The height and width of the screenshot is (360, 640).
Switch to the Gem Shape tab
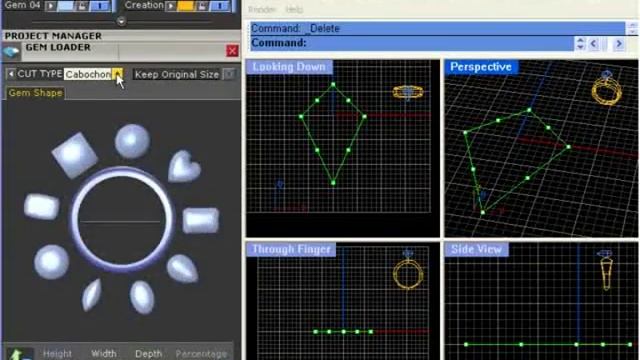36,93
